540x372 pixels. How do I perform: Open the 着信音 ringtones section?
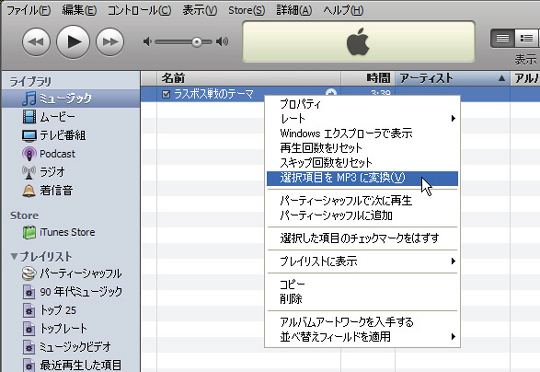71,190
